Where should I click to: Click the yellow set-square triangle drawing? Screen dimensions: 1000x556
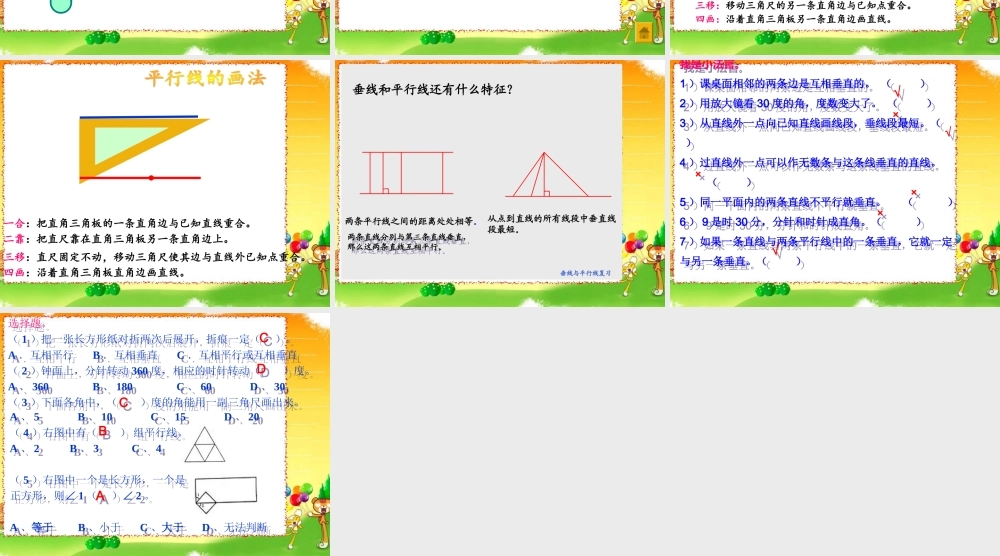click(143, 149)
